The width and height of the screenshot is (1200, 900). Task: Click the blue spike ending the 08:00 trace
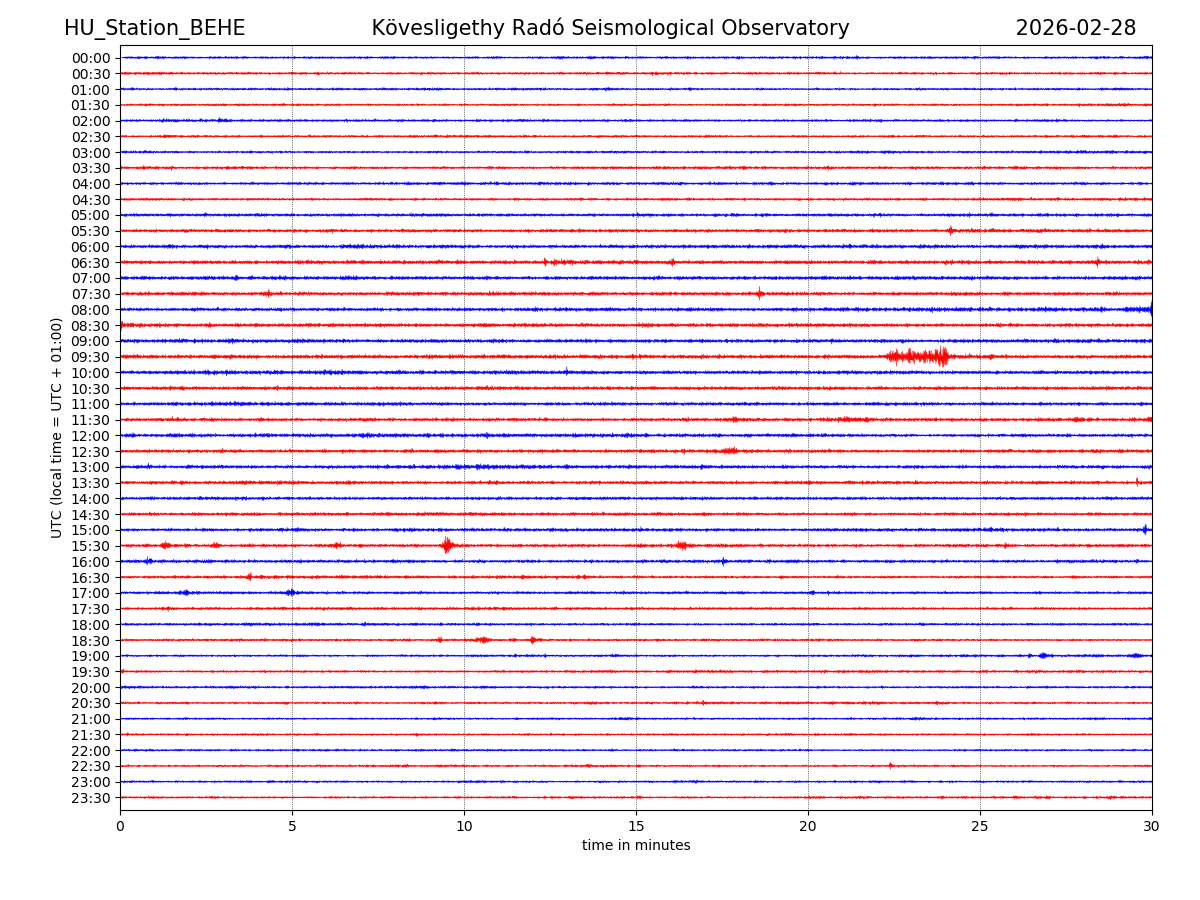click(x=1149, y=309)
